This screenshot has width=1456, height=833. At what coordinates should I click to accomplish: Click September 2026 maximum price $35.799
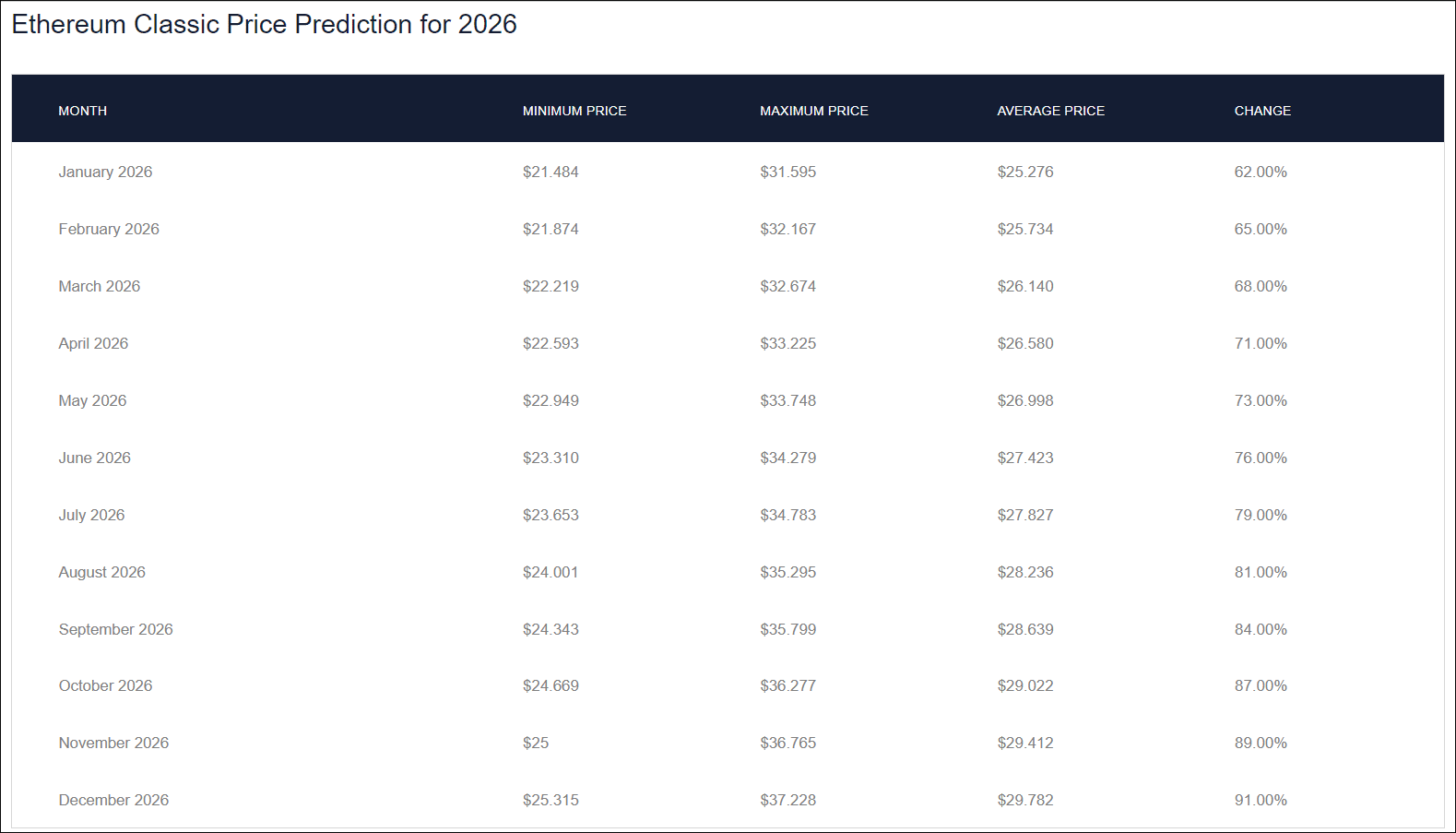pos(787,629)
